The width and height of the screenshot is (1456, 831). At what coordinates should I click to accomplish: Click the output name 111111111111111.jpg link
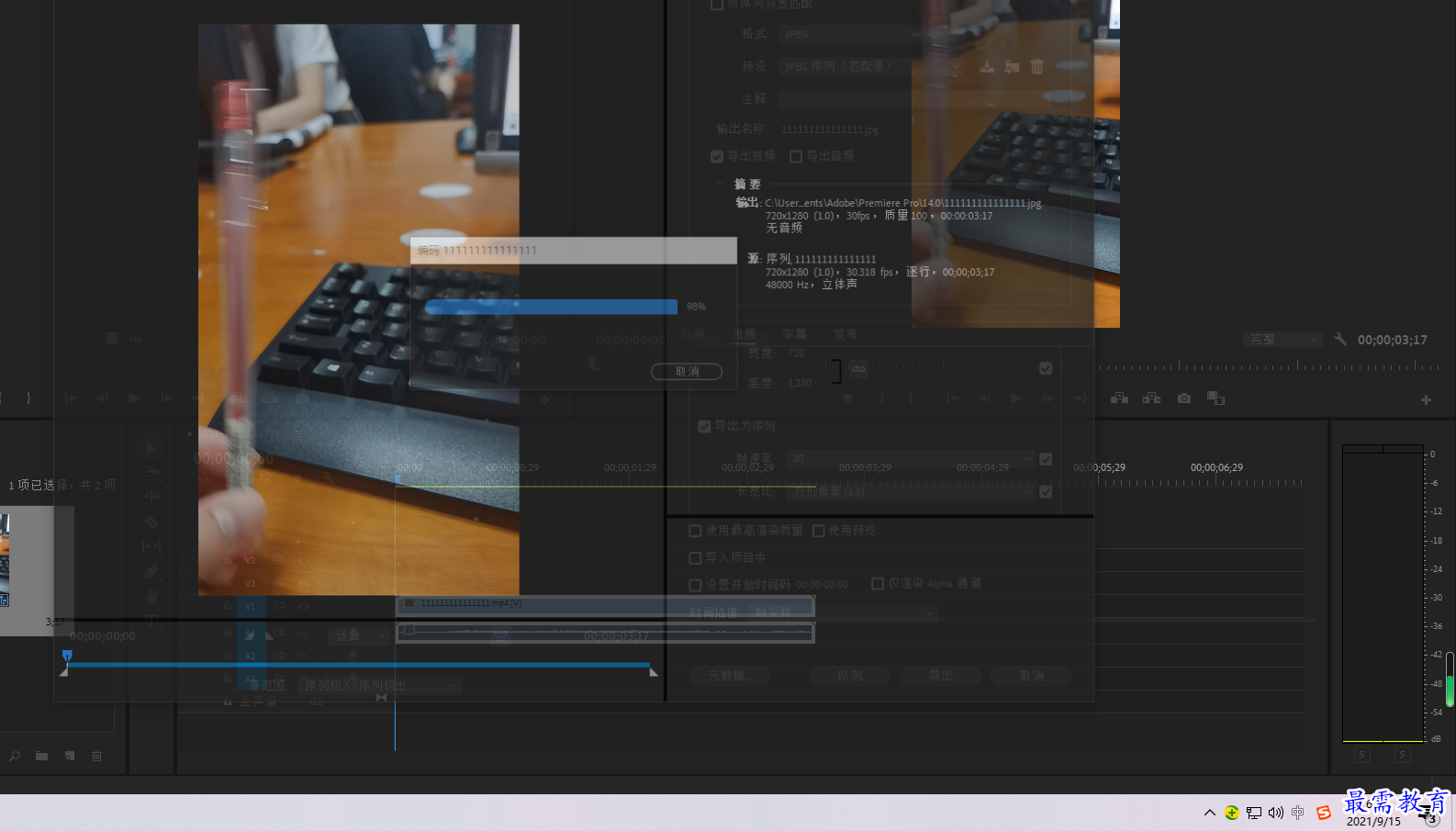point(830,129)
